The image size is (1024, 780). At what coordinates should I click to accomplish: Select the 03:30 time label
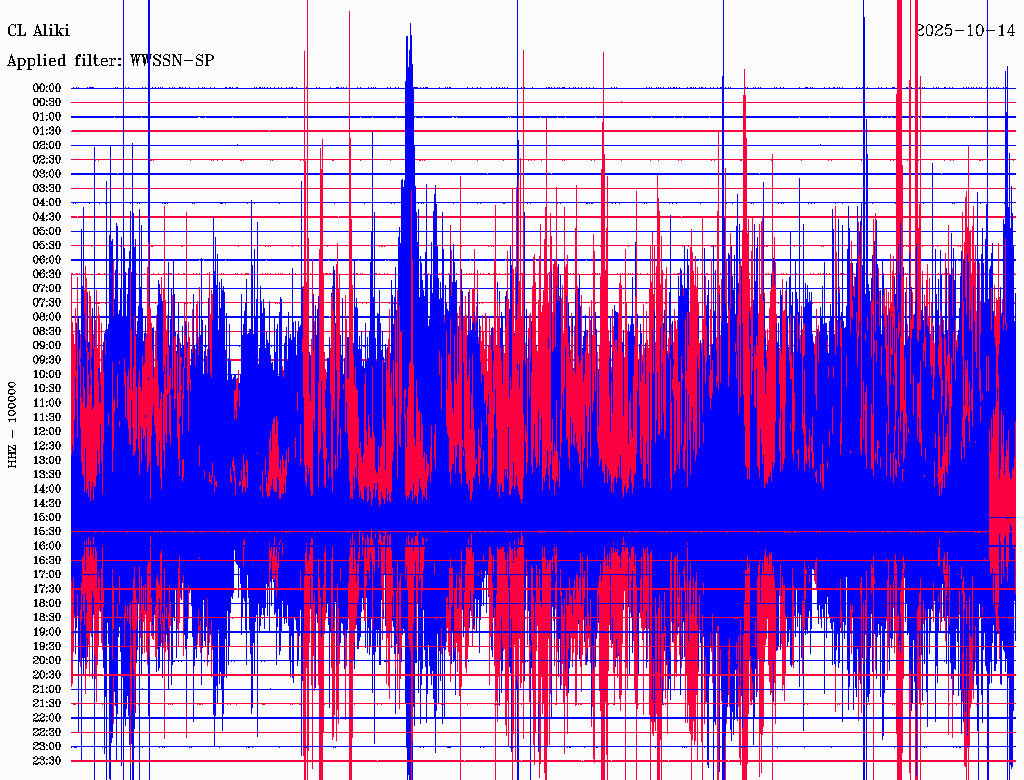[x=47, y=188]
